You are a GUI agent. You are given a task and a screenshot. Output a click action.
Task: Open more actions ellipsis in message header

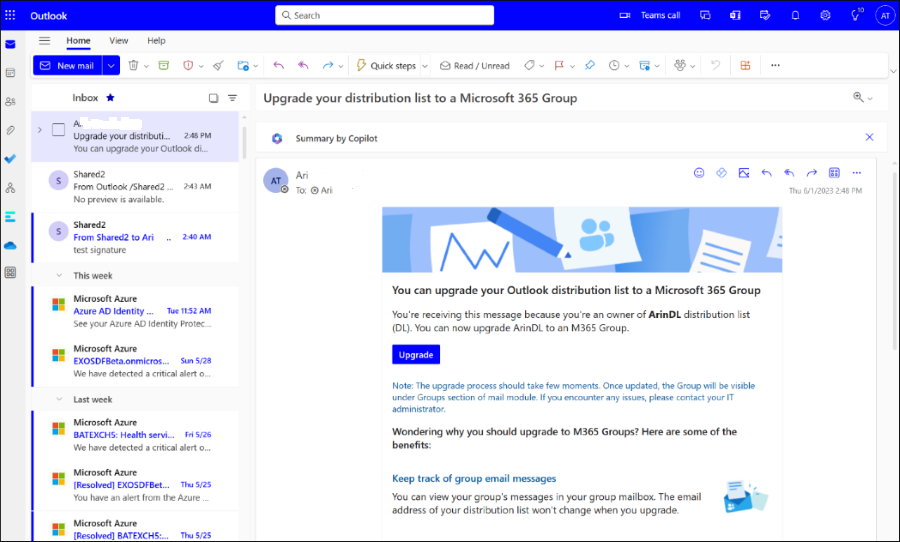pos(856,173)
